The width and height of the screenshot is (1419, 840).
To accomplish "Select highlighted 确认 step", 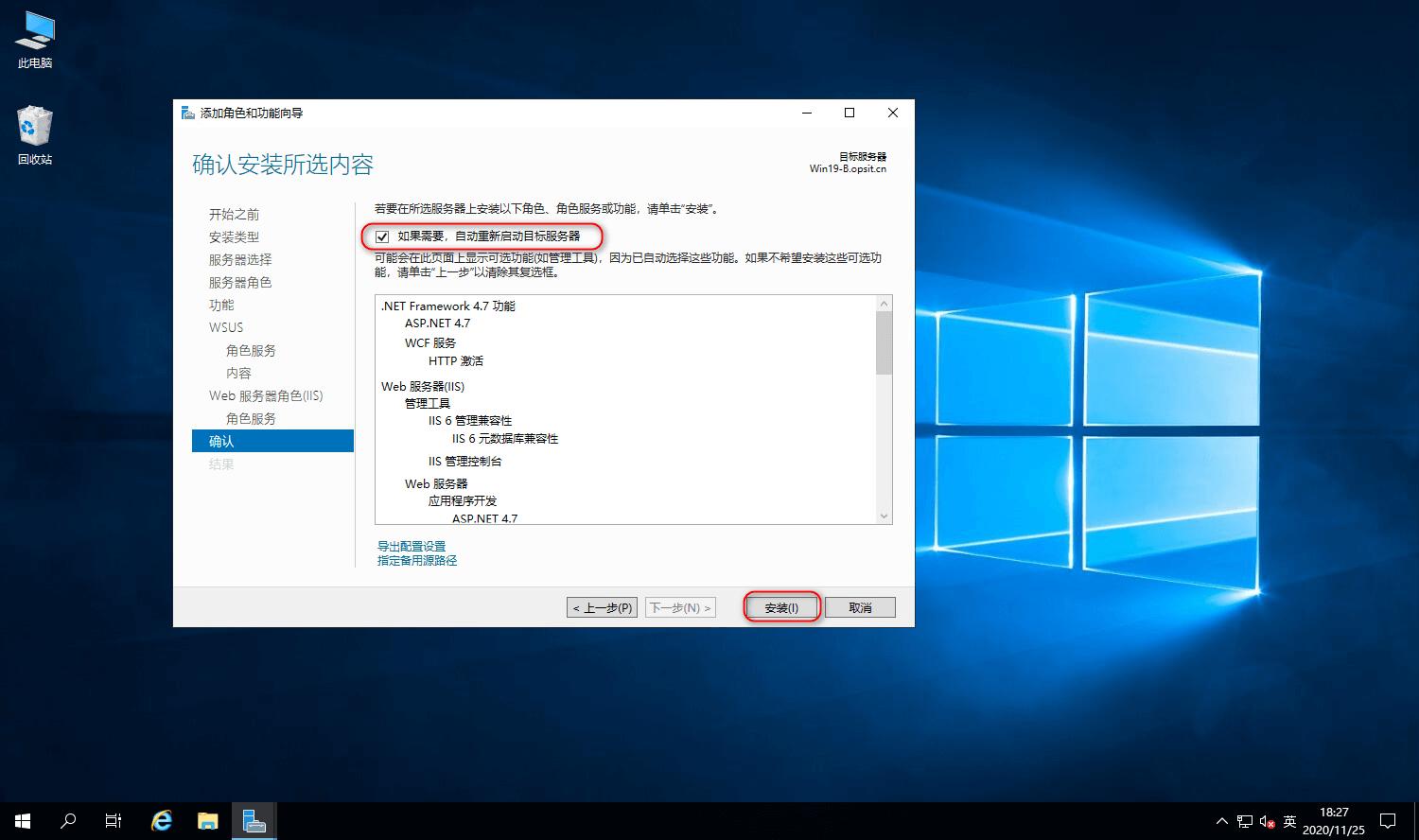I will click(x=272, y=441).
